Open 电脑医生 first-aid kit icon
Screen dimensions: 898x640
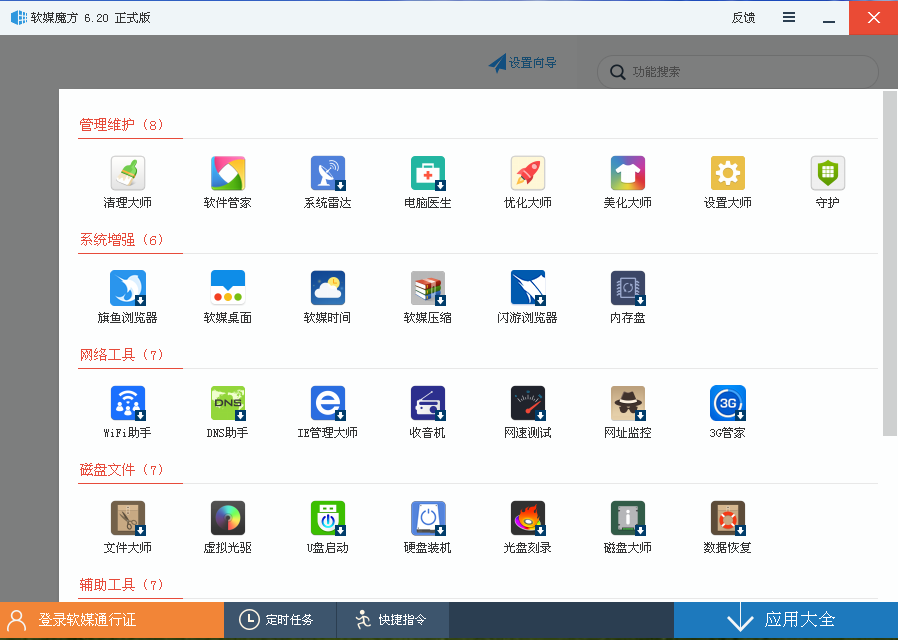click(x=428, y=183)
